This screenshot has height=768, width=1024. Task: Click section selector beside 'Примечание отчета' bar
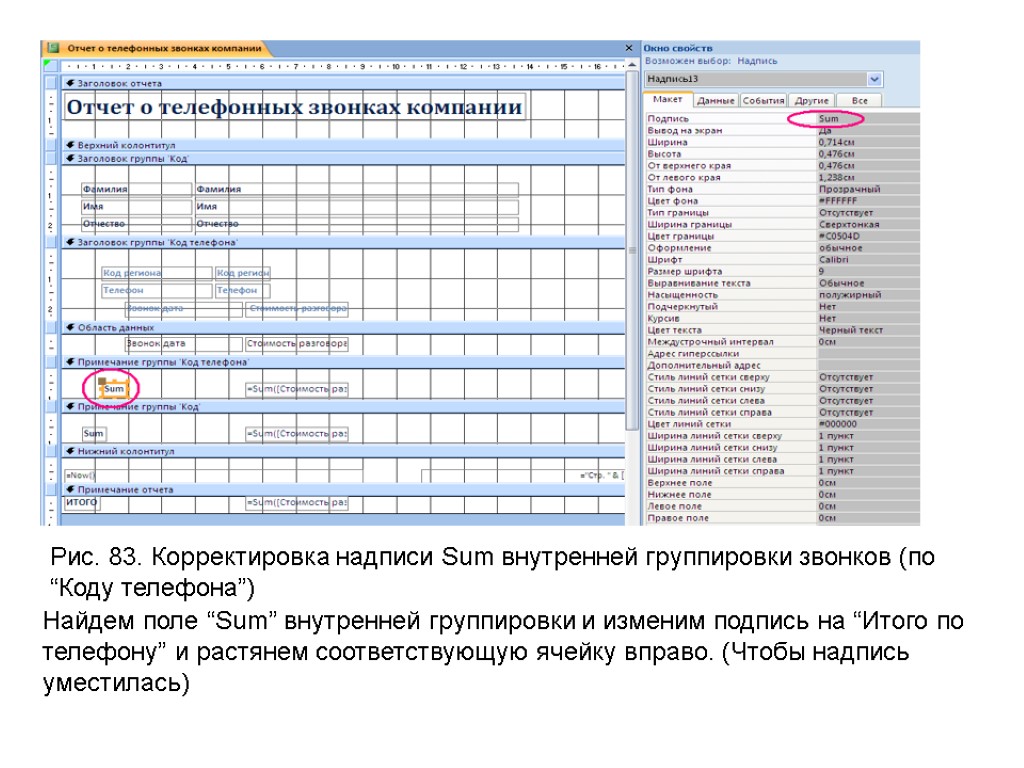tap(50, 489)
